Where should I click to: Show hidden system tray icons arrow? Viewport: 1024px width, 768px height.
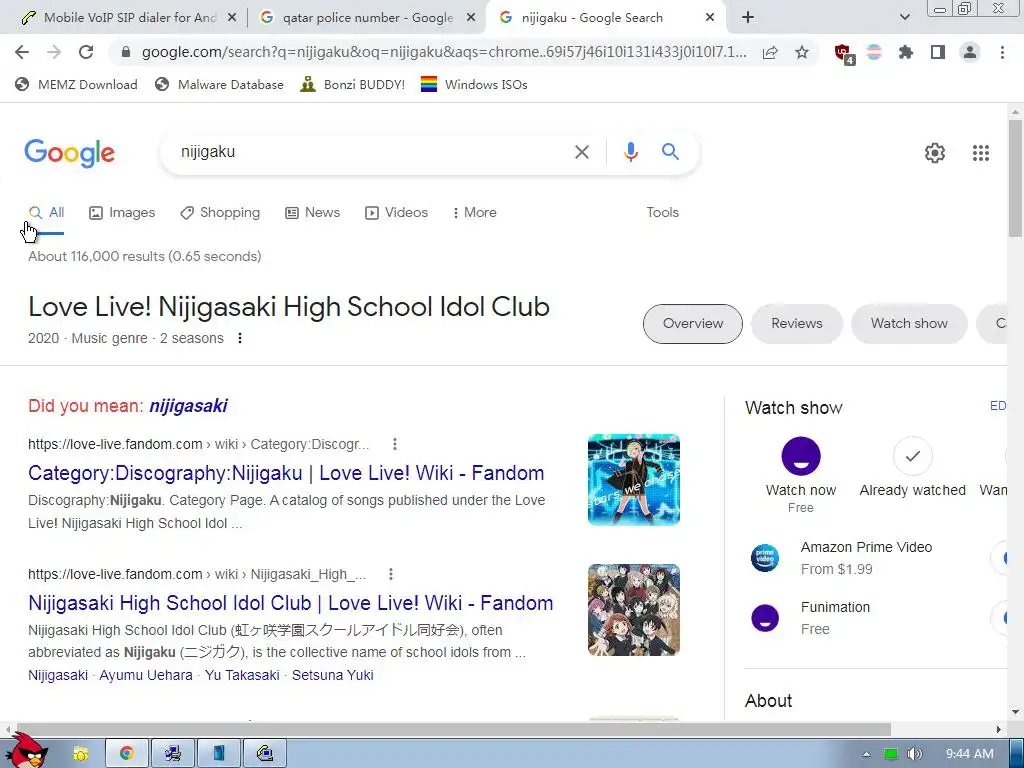click(x=866, y=754)
